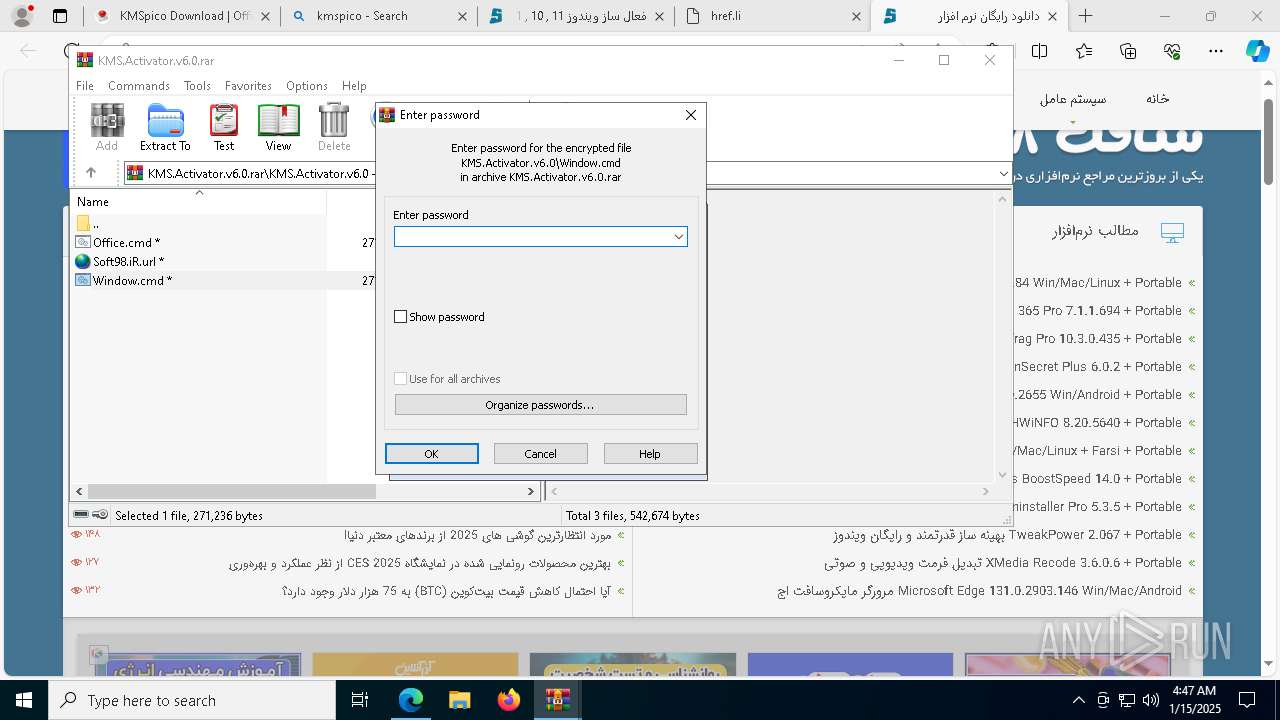Viewport: 1280px width, 720px height.
Task: Switch to the href.li tab
Action: point(774,16)
